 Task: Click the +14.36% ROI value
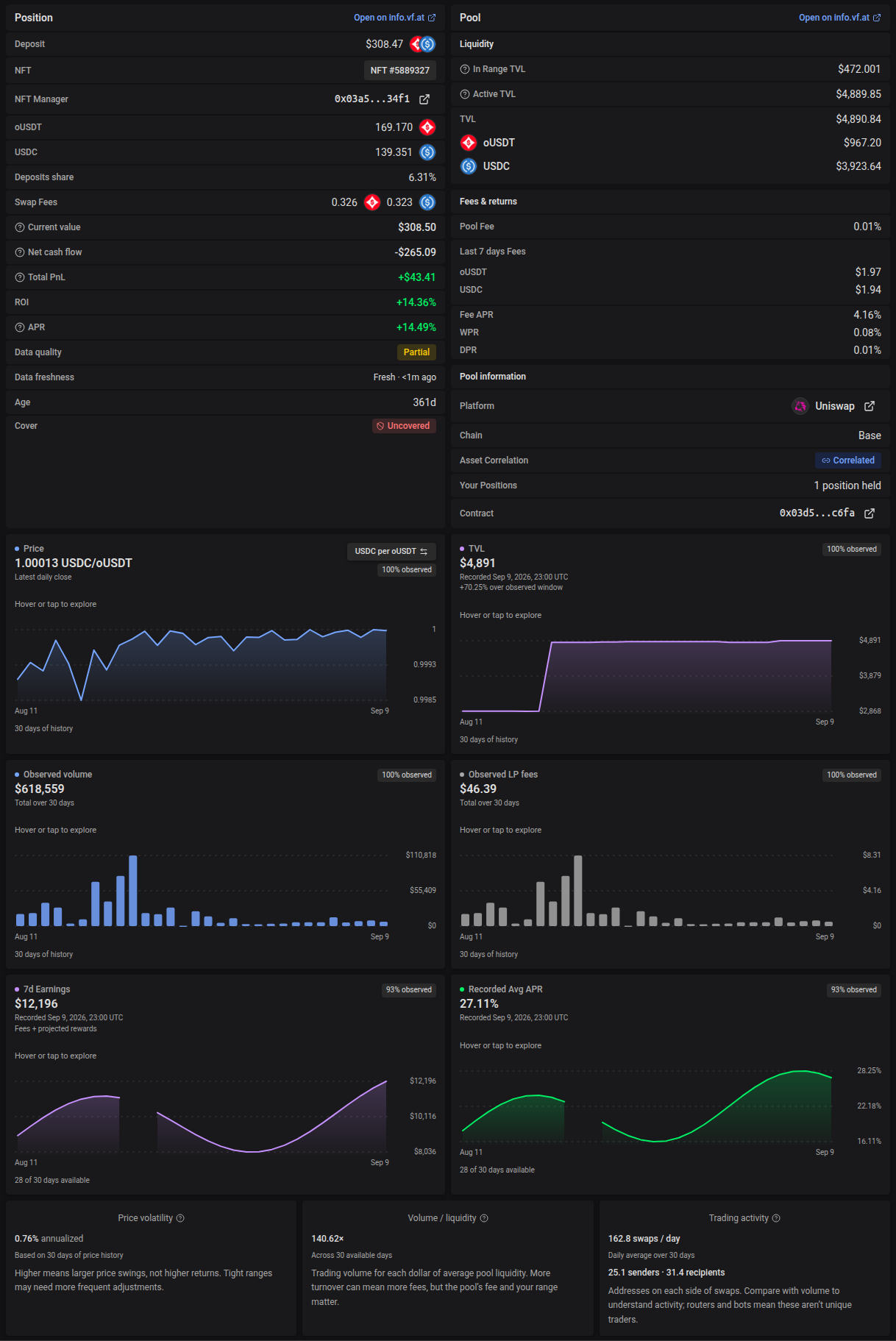416,302
